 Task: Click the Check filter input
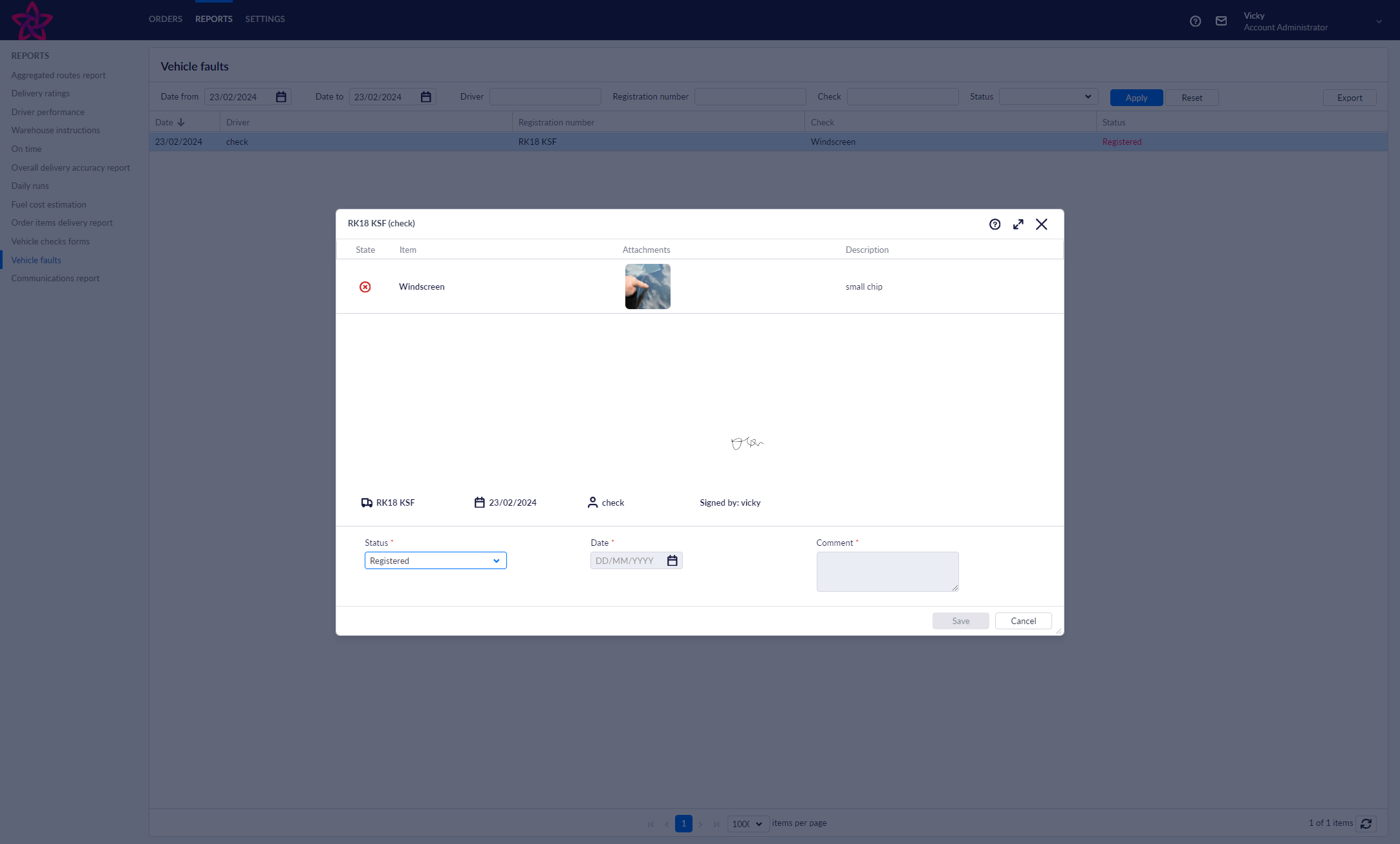click(x=903, y=97)
